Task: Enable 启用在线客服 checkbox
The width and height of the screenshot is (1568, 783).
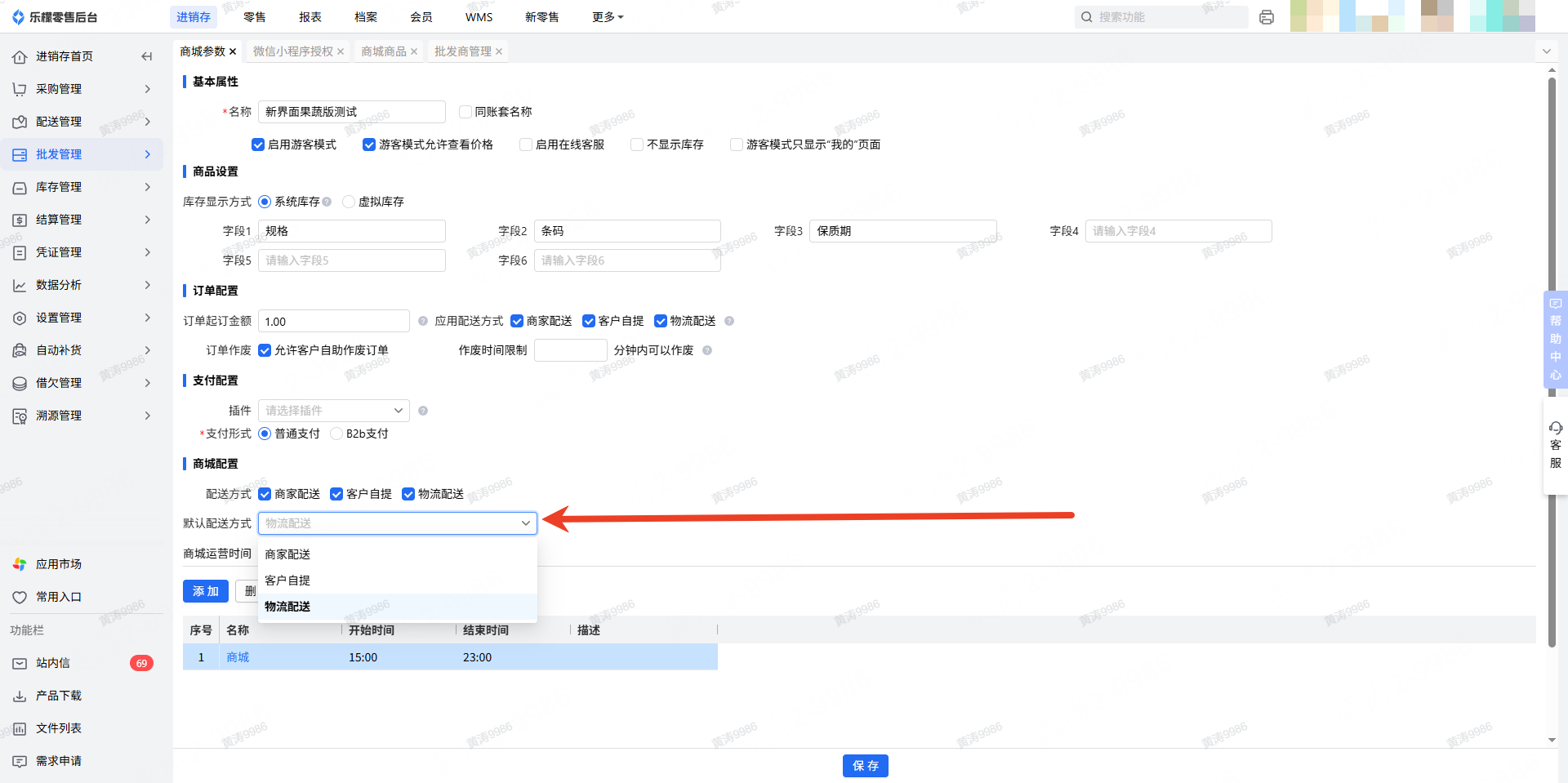Action: pos(526,145)
